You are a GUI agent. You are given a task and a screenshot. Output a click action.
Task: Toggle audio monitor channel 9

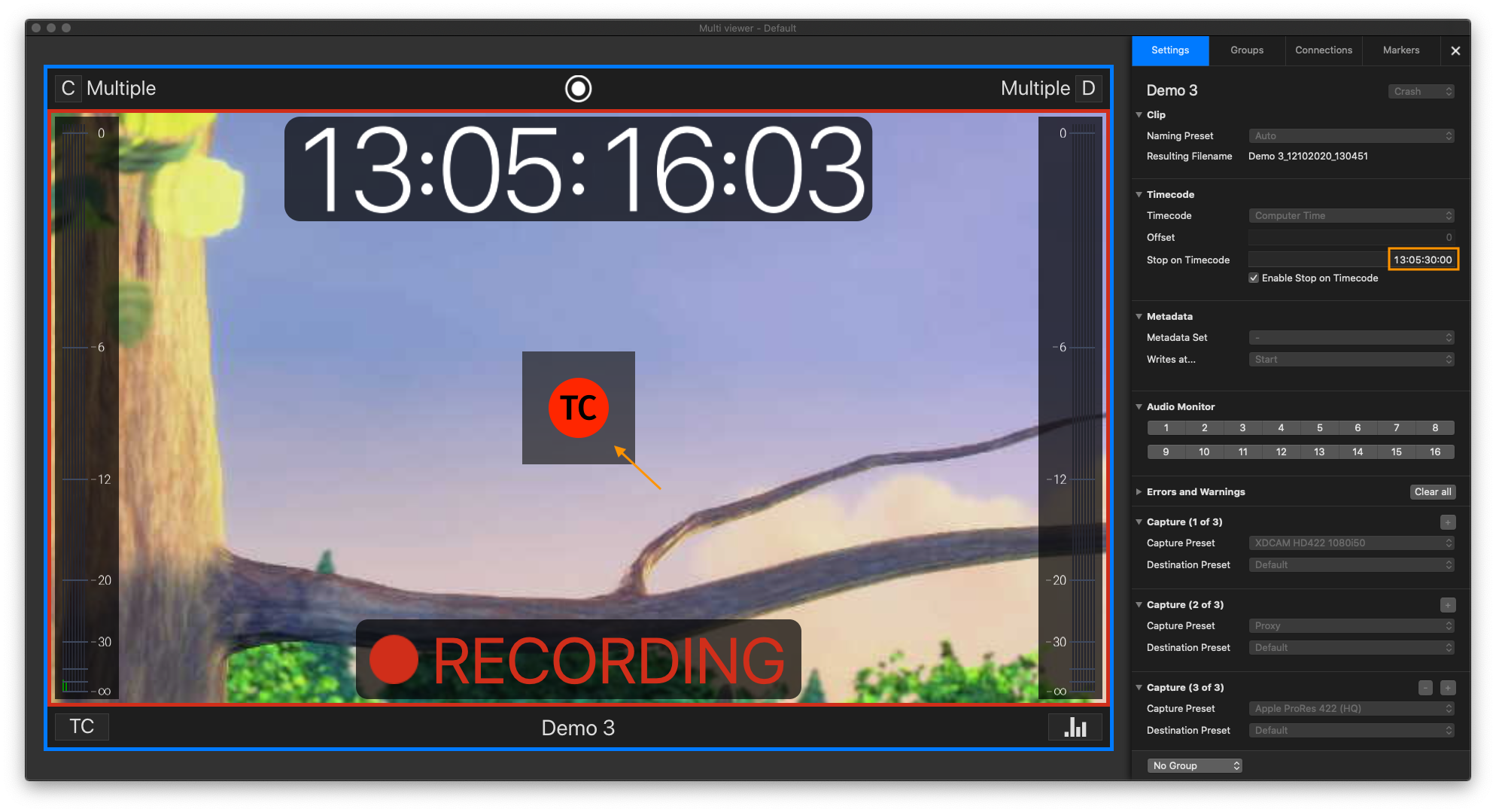tap(1166, 452)
